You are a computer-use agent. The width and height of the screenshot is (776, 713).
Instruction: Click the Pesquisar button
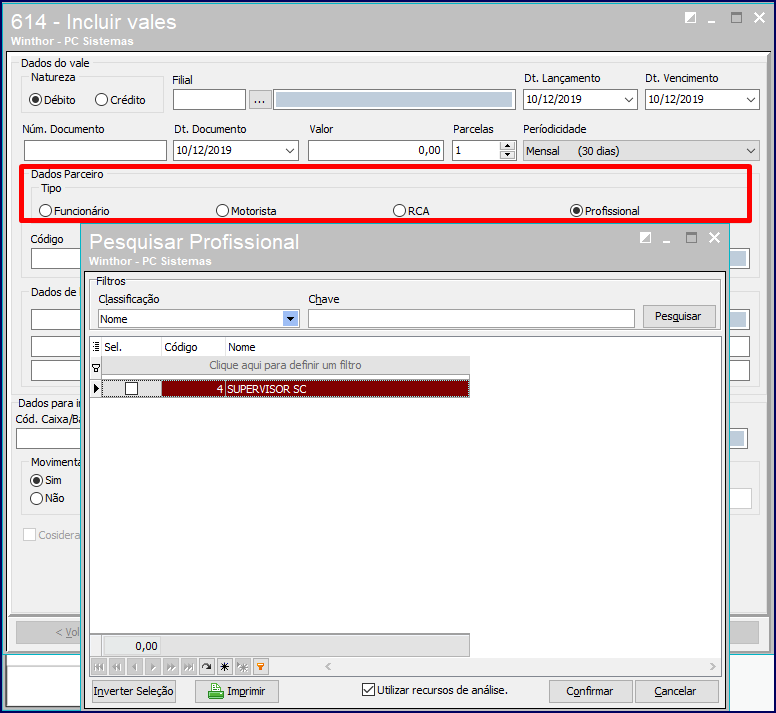(679, 316)
